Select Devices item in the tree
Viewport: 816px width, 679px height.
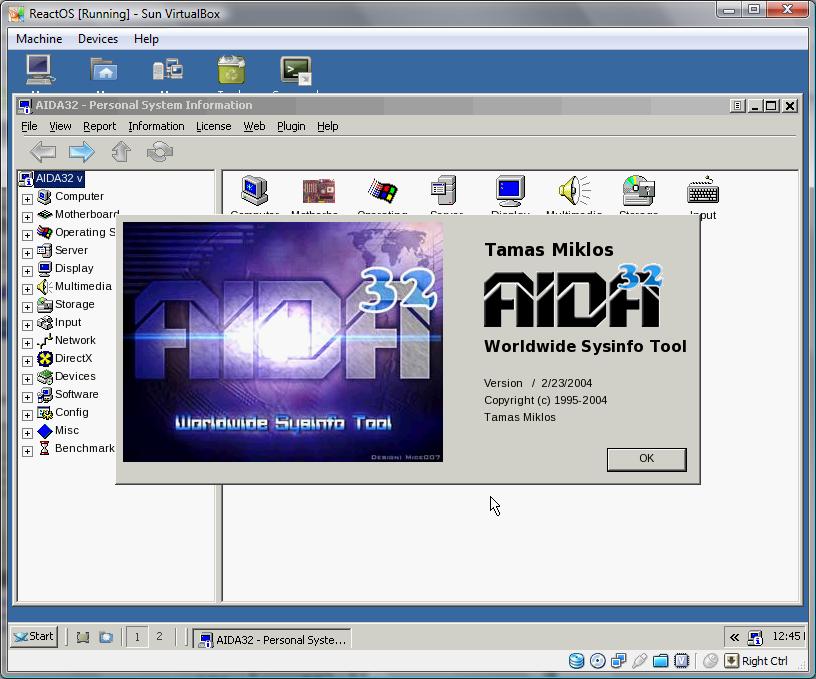click(75, 376)
